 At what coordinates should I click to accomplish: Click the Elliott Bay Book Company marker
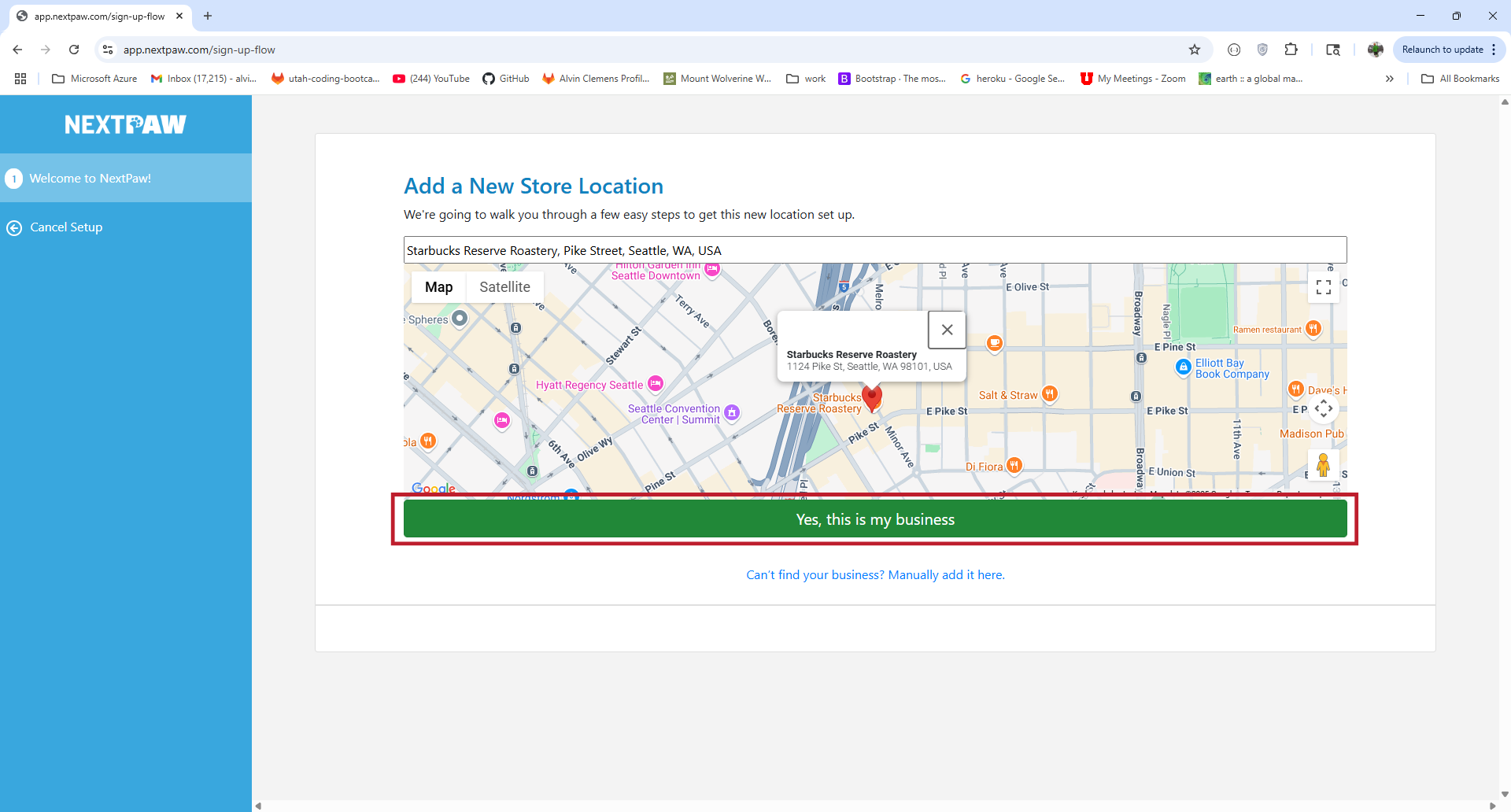coord(1184,367)
